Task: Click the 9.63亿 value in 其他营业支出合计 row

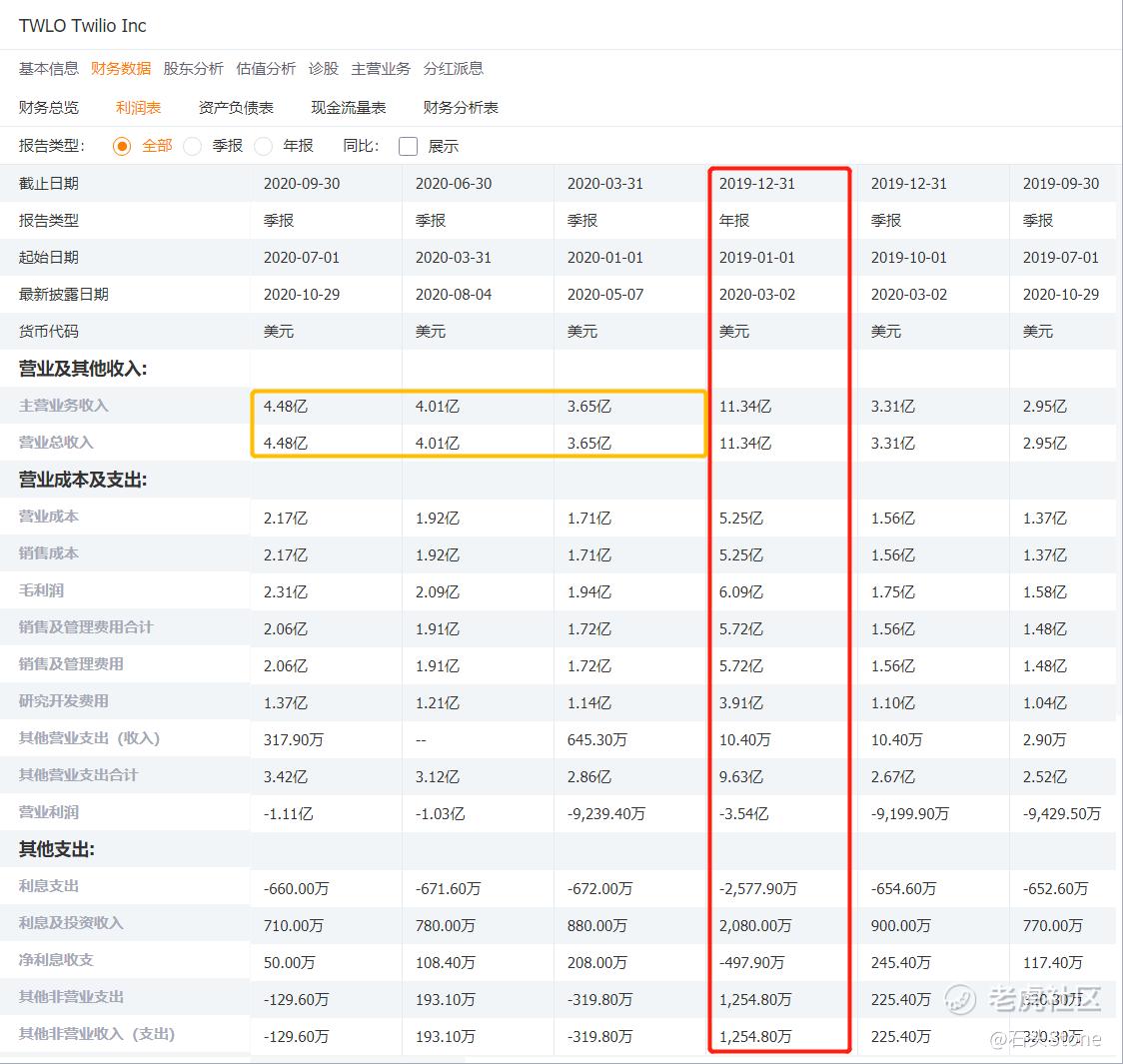Action: (740, 777)
